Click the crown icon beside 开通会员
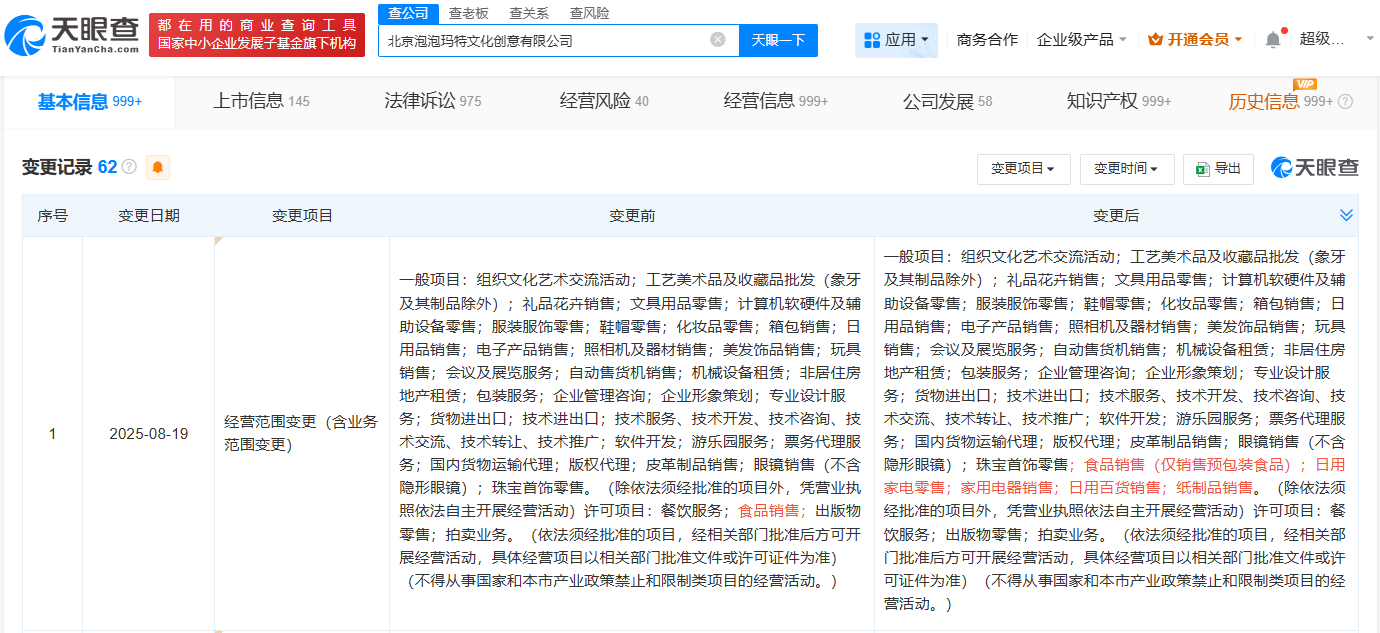The height and width of the screenshot is (633, 1380). [1157, 38]
